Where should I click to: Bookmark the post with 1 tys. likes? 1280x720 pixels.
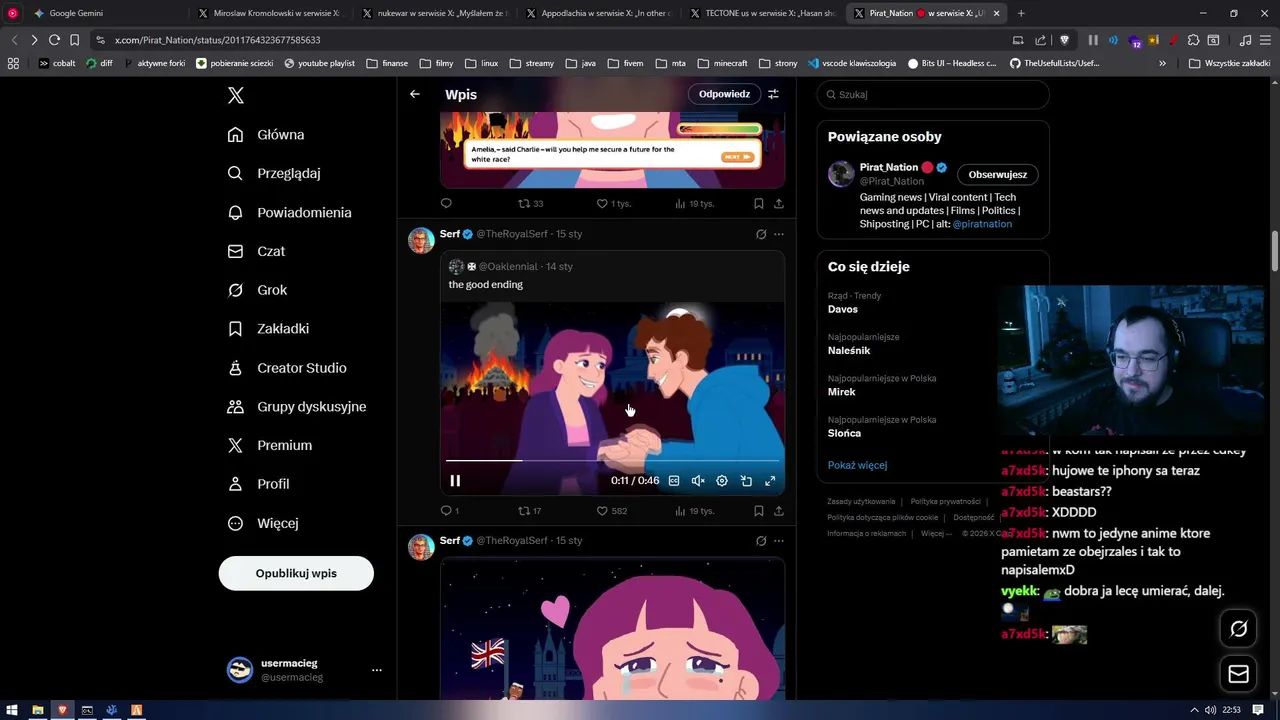[759, 203]
